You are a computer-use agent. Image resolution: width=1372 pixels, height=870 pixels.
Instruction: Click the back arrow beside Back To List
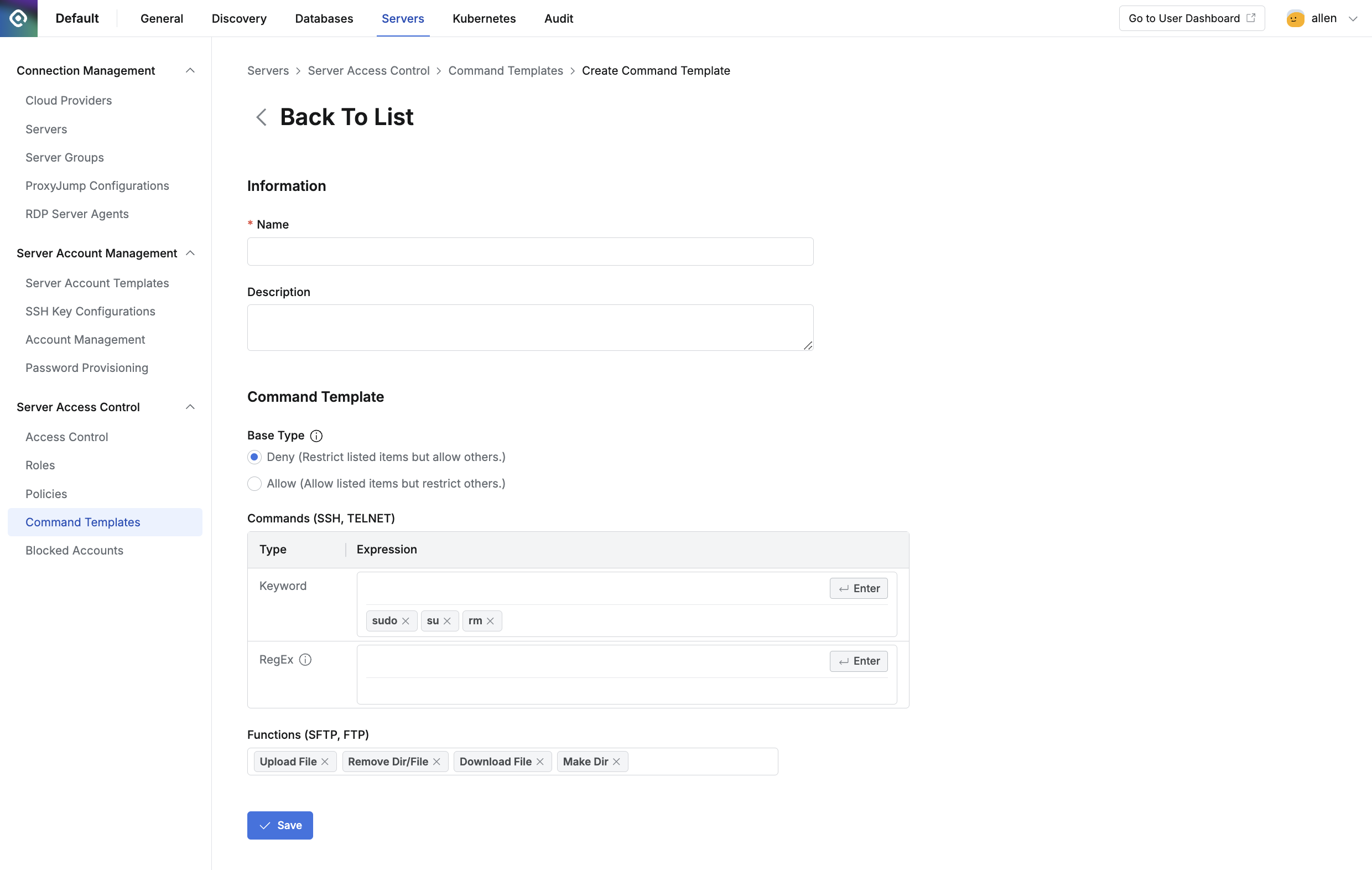click(x=261, y=117)
